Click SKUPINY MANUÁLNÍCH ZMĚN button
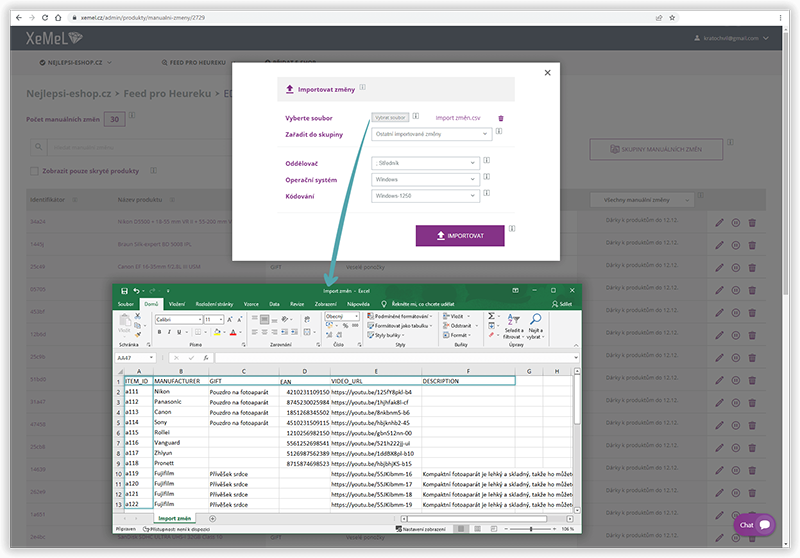 (656, 149)
